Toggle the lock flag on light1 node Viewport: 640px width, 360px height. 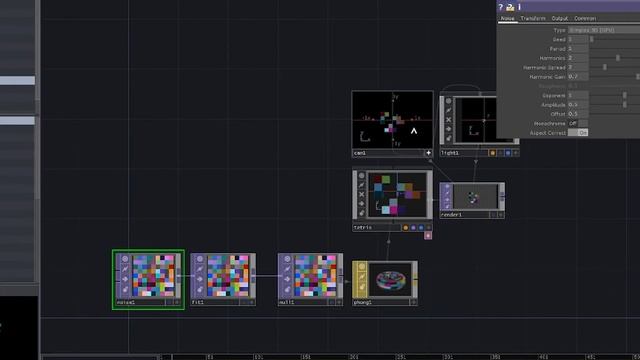click(x=449, y=138)
